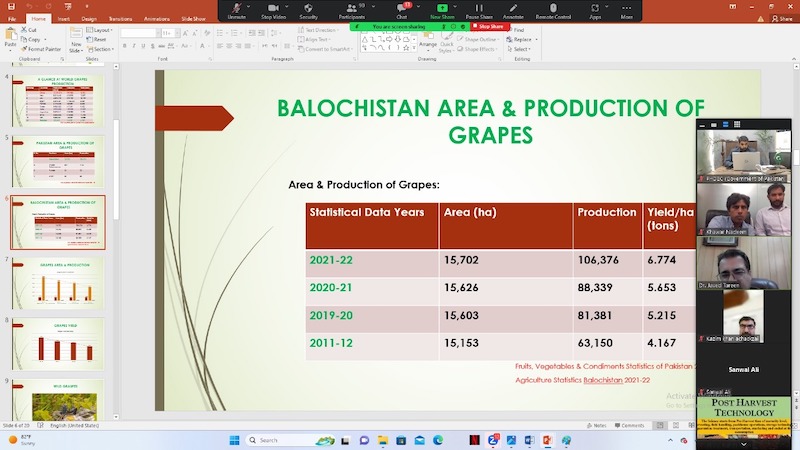Click the New Share icon
This screenshot has width=800, height=450.
pyautogui.click(x=442, y=8)
